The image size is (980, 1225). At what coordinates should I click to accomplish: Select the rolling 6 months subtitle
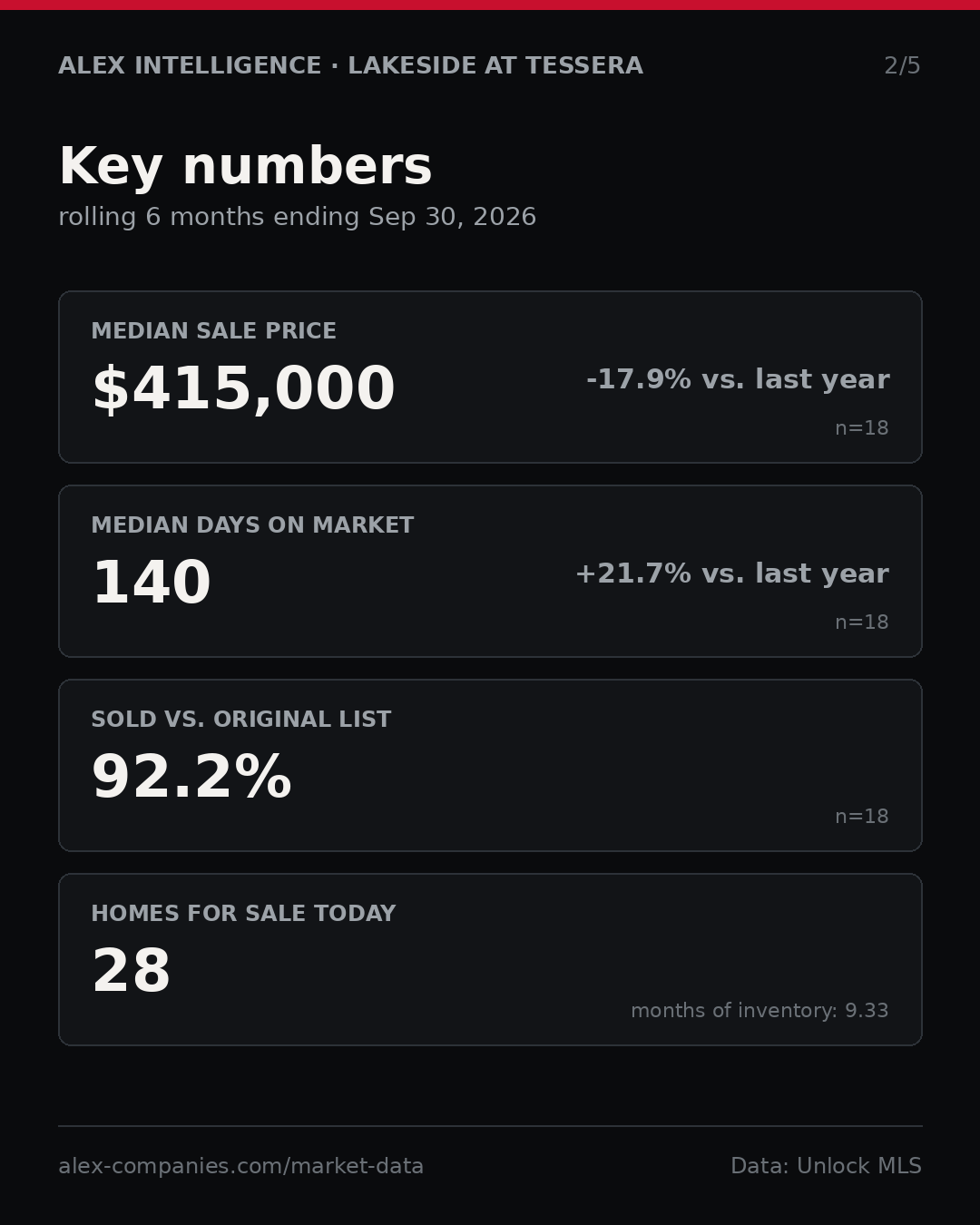tap(297, 218)
